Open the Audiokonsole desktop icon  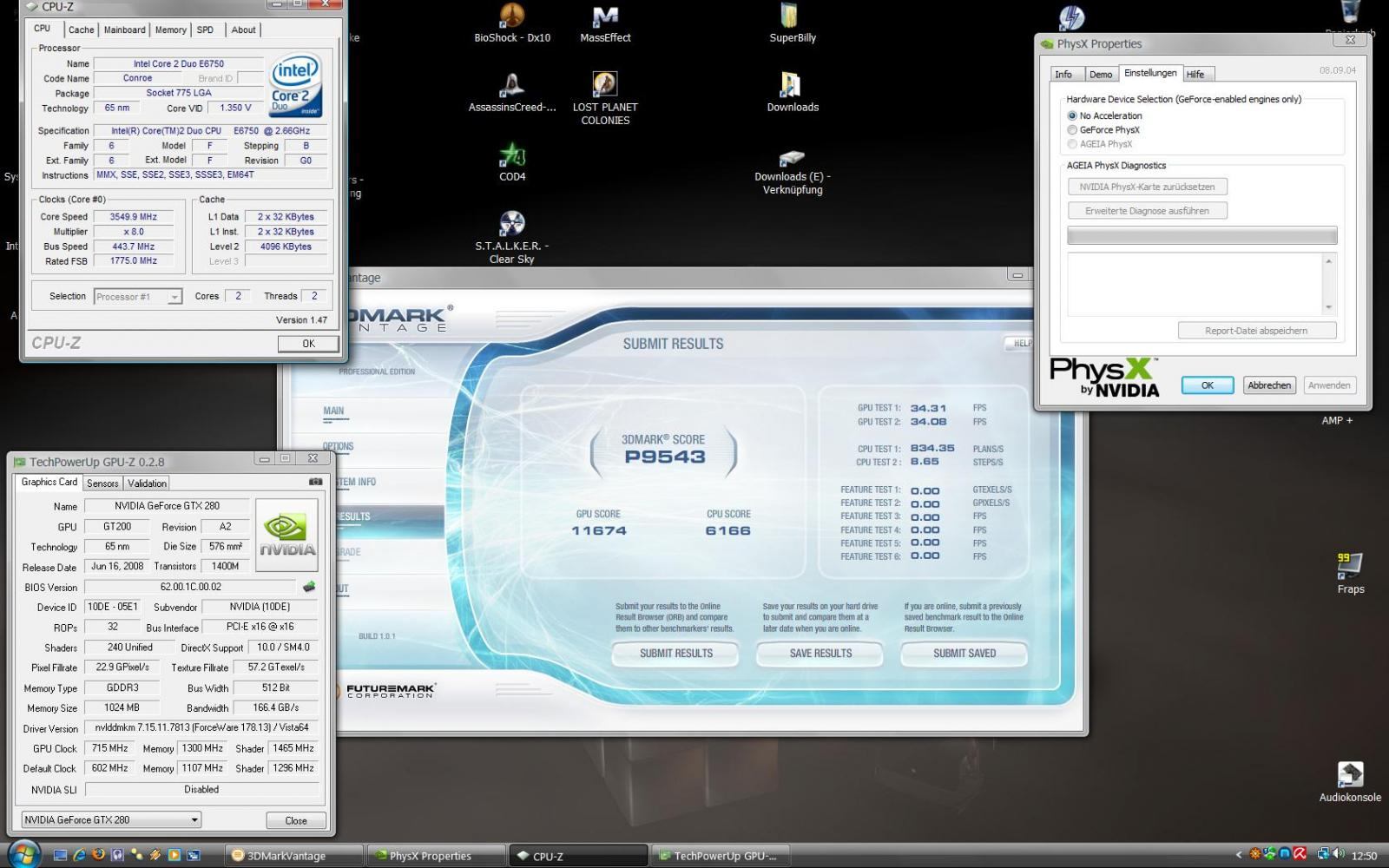(x=1350, y=782)
